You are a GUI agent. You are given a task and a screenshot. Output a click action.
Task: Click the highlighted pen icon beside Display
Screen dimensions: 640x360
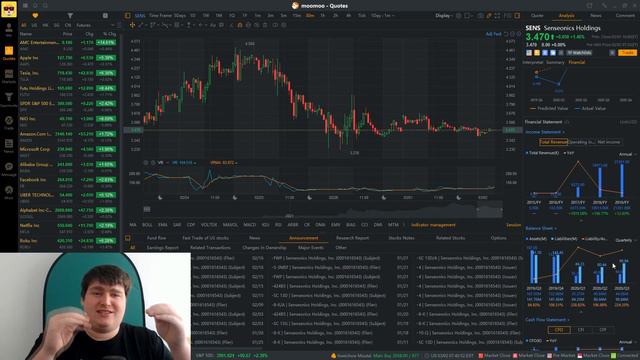[x=489, y=16]
